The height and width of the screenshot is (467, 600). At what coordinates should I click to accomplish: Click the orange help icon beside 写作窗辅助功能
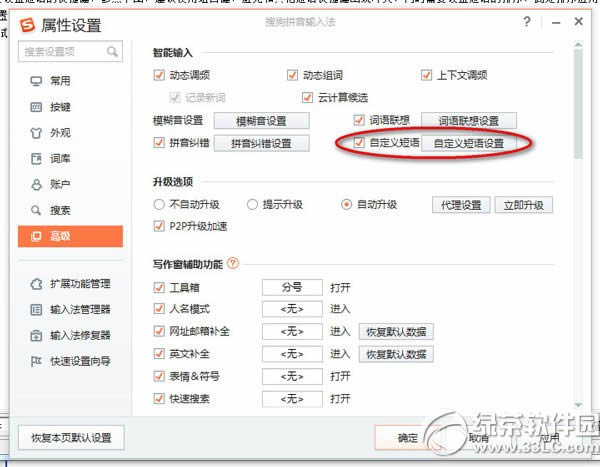coord(233,263)
